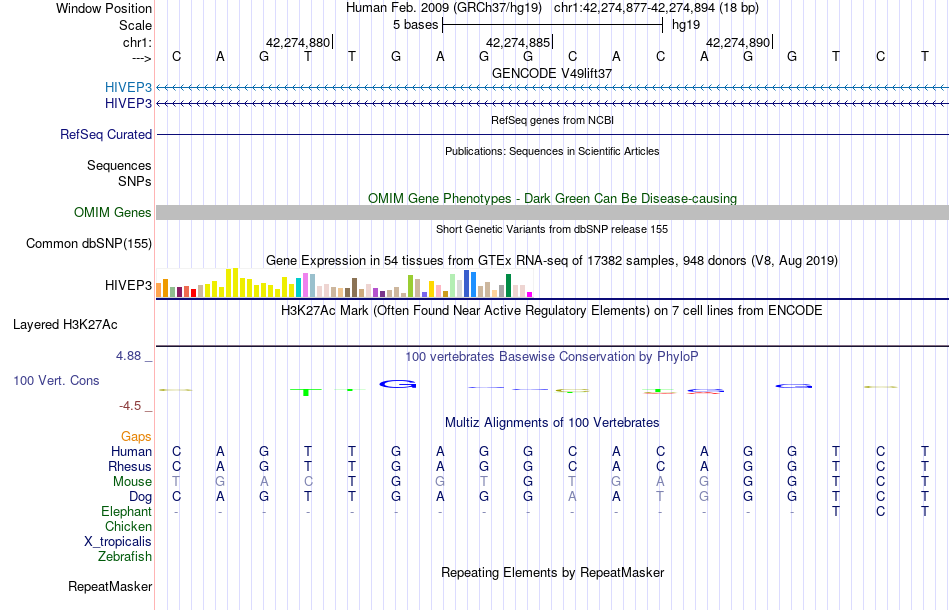Click the large blue G PhyloP logo

click(398, 384)
